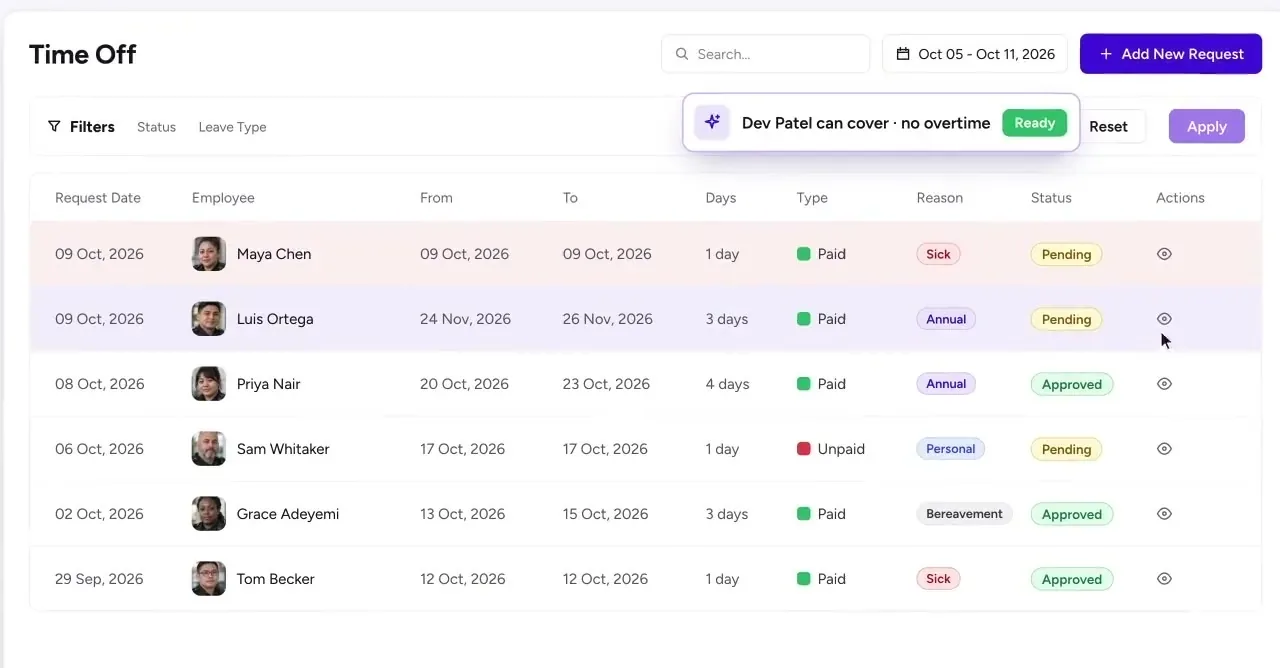Click the name Sam Whitaker
The height and width of the screenshot is (668, 1280).
pos(283,449)
